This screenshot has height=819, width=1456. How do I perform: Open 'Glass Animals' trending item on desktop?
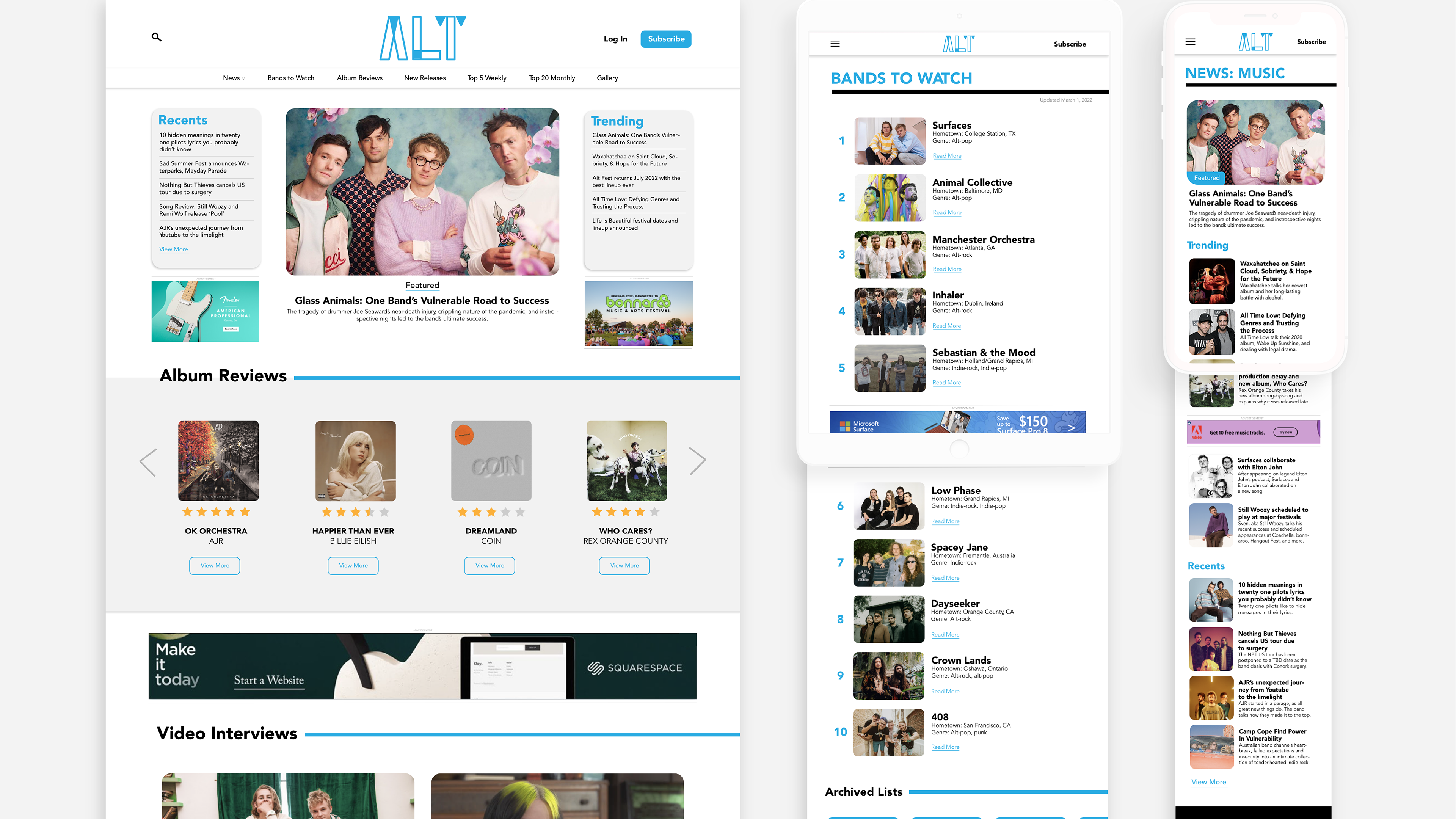click(x=636, y=138)
